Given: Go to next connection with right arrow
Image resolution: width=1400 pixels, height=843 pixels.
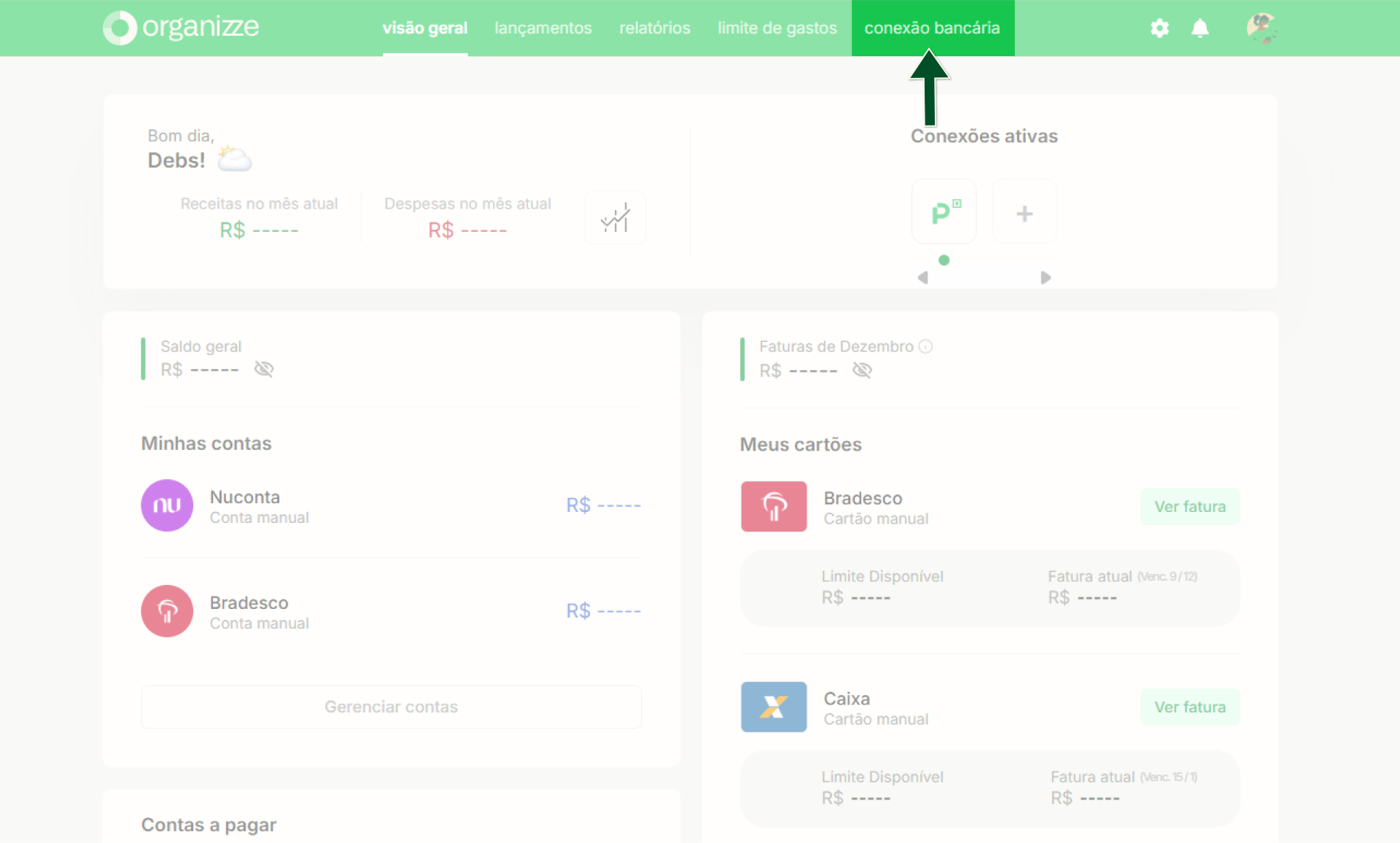Looking at the screenshot, I should 1046,278.
